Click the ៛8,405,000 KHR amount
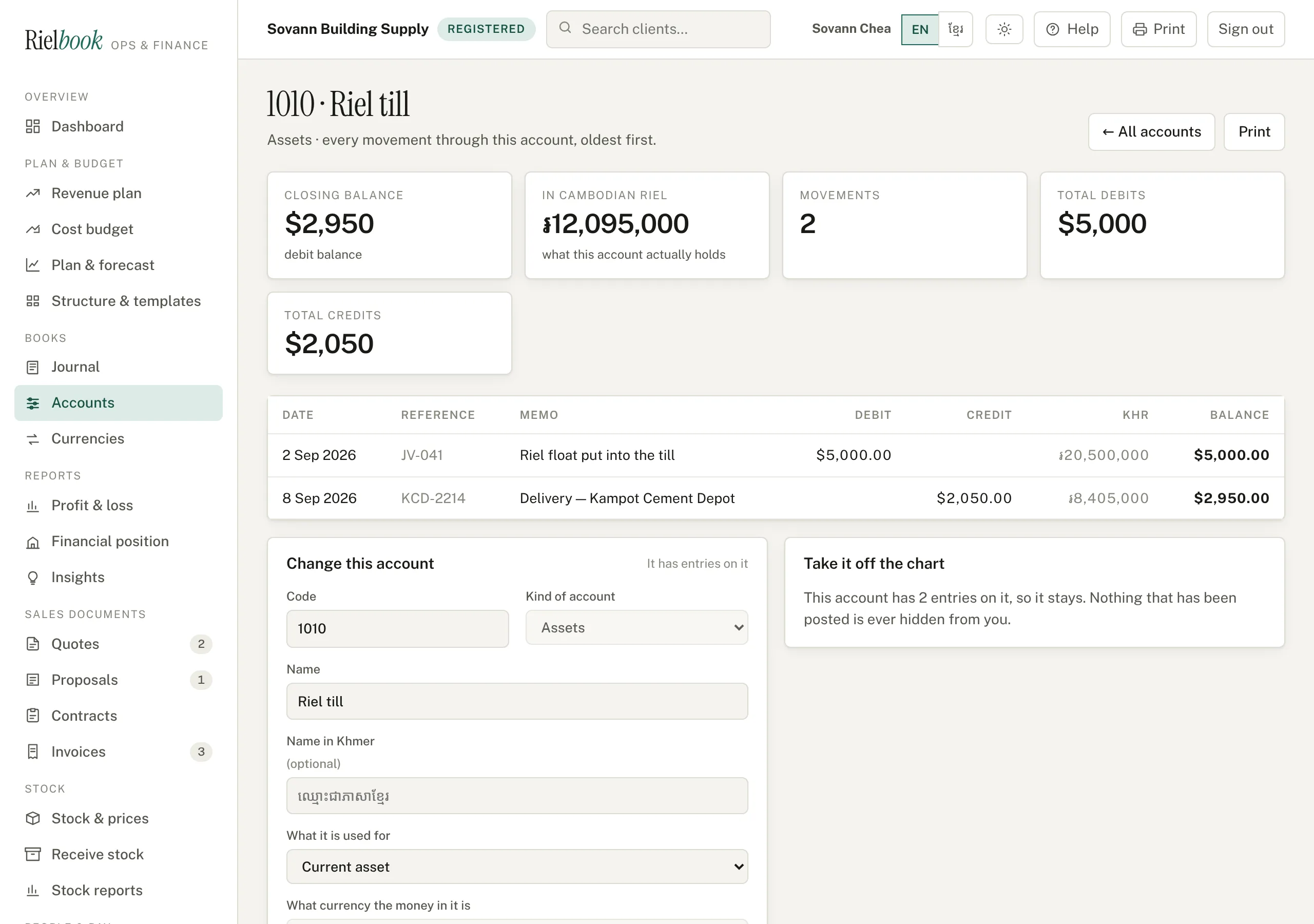1314x924 pixels. [1109, 498]
